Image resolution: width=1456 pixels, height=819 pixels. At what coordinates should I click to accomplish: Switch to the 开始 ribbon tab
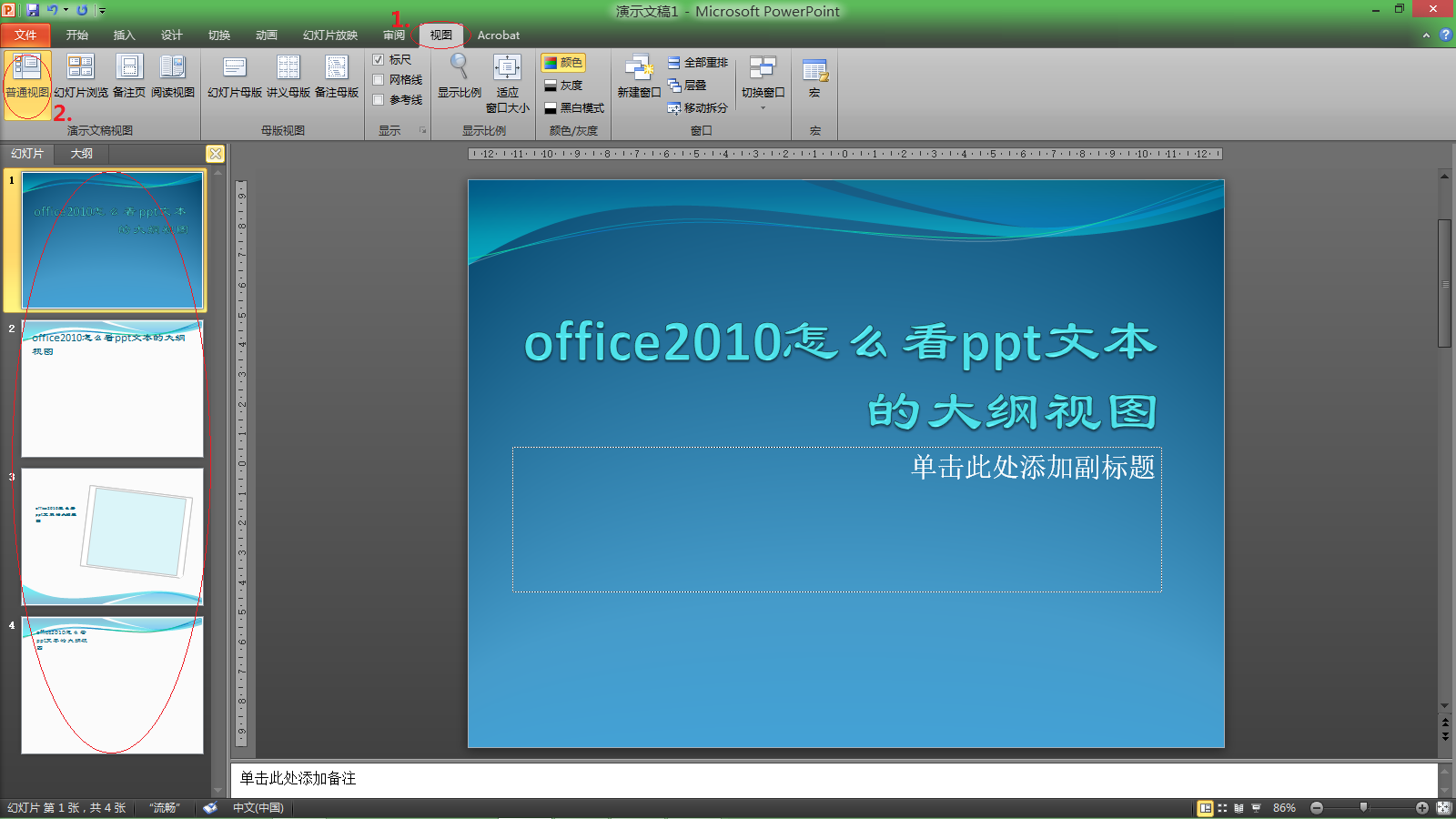[77, 35]
